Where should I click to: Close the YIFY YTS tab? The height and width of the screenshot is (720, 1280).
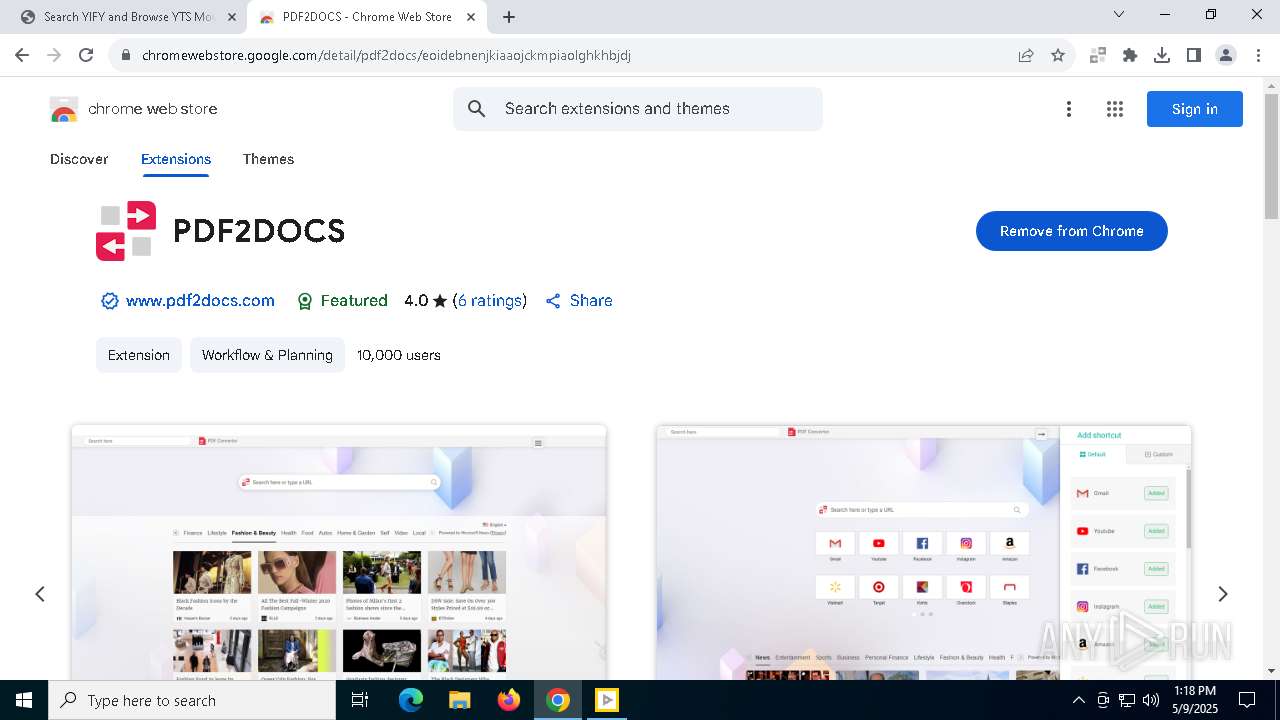click(x=232, y=17)
